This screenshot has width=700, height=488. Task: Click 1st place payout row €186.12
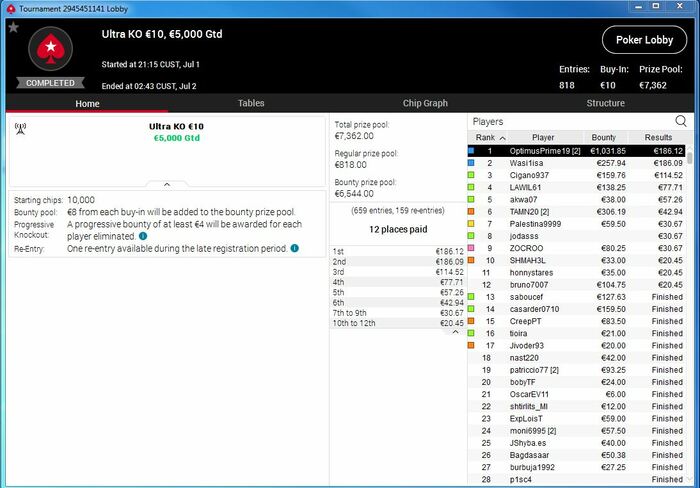(x=398, y=251)
